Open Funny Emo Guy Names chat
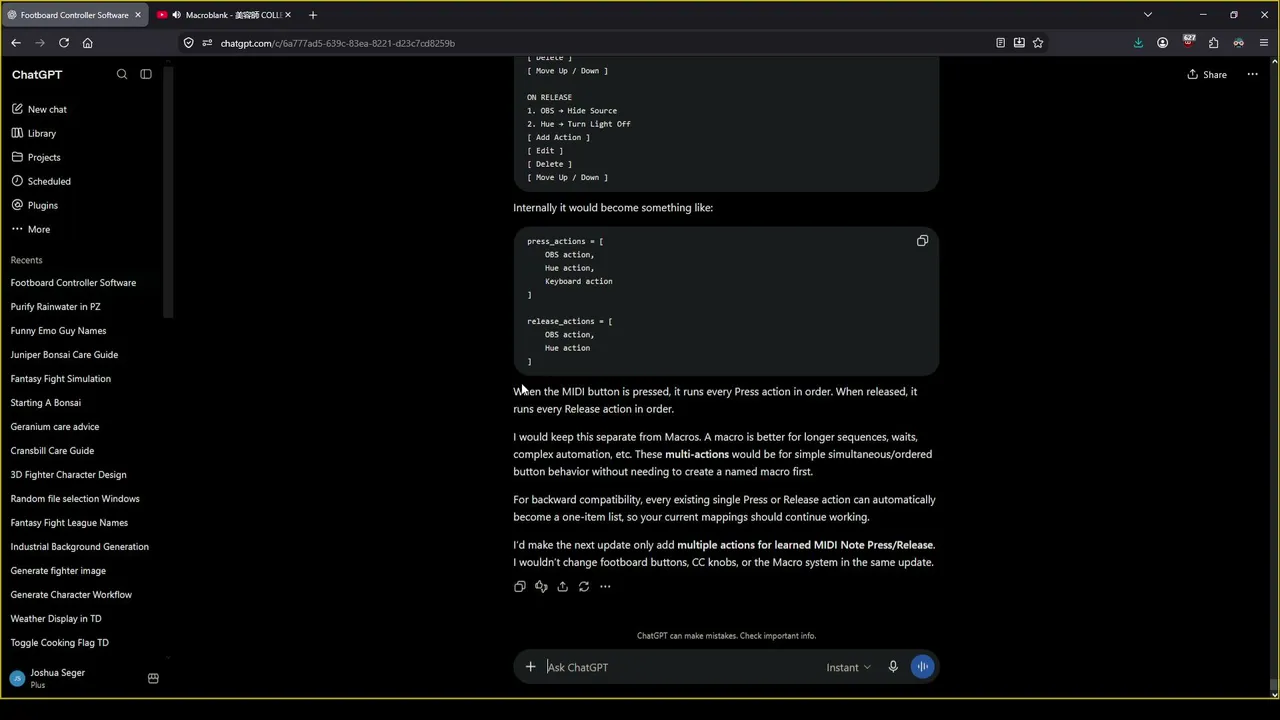This screenshot has height=720, width=1280. tap(58, 331)
